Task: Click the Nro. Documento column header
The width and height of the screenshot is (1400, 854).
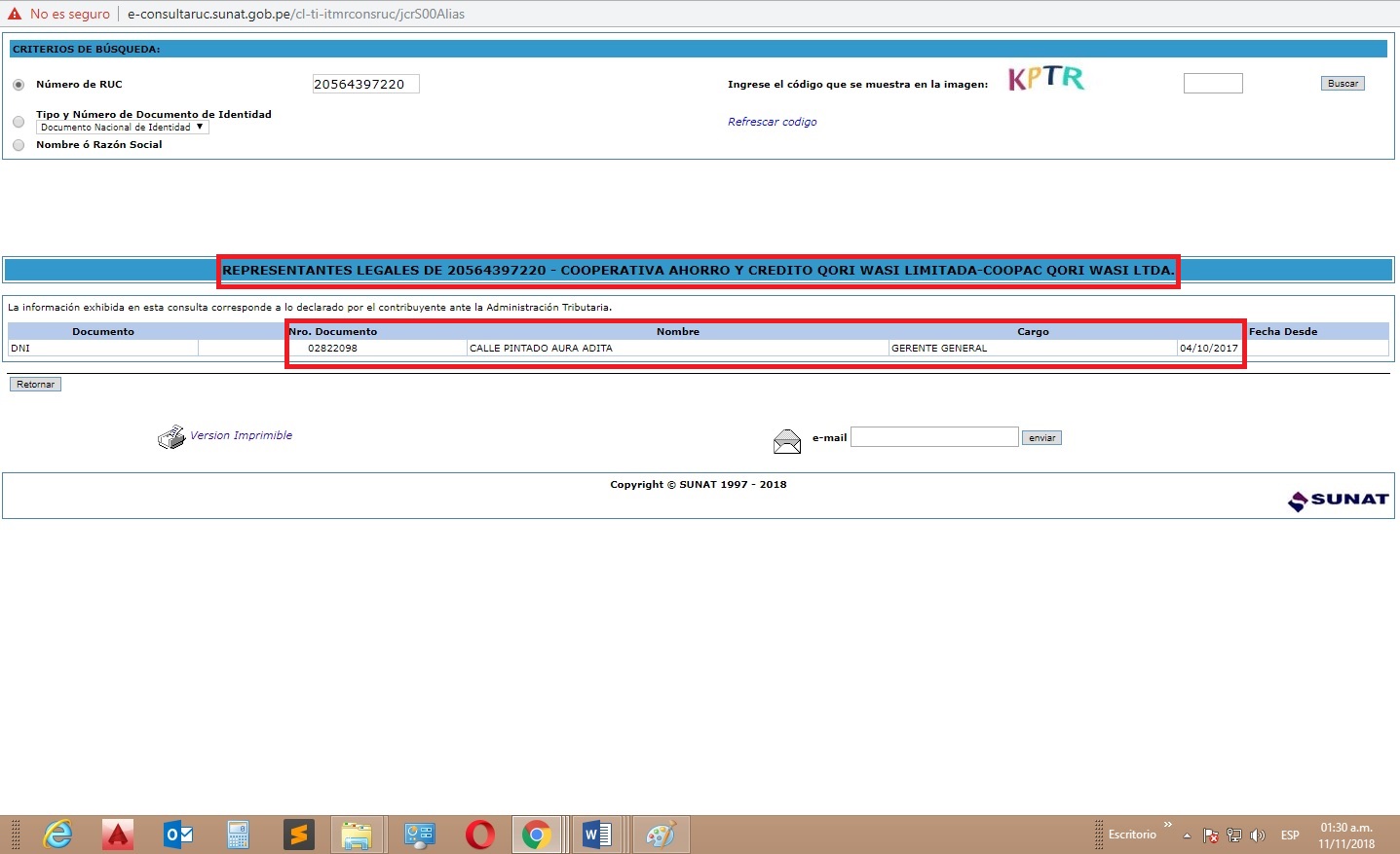Action: click(332, 332)
